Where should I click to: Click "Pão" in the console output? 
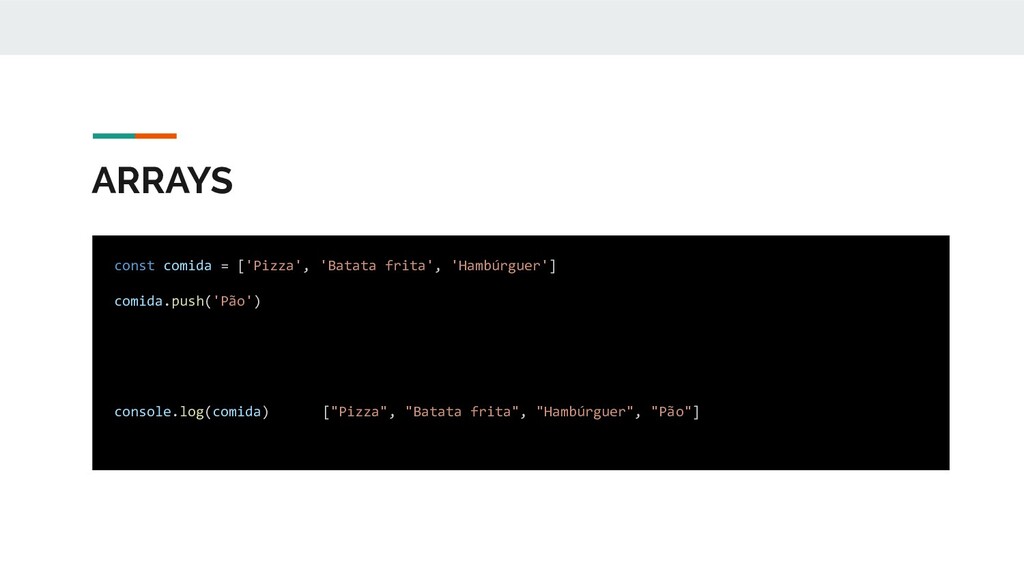click(671, 412)
